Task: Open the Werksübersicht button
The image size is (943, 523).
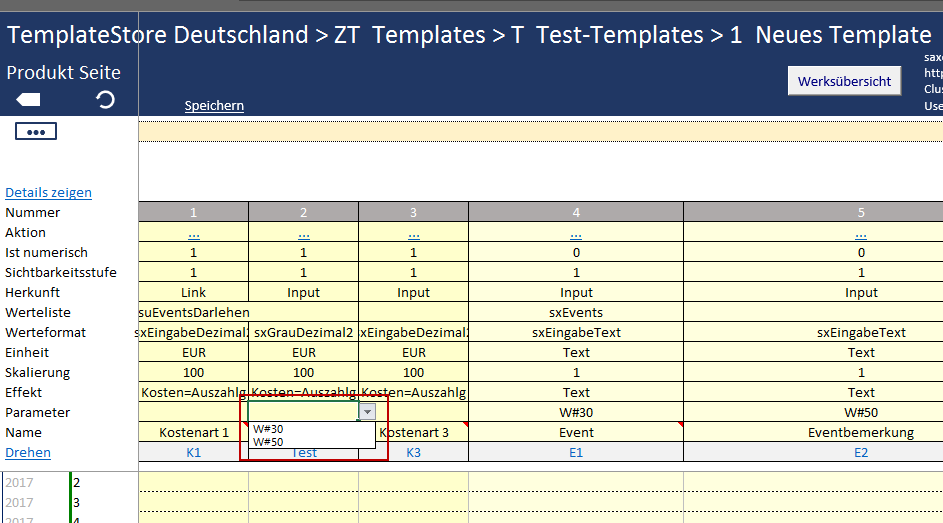Action: [844, 81]
